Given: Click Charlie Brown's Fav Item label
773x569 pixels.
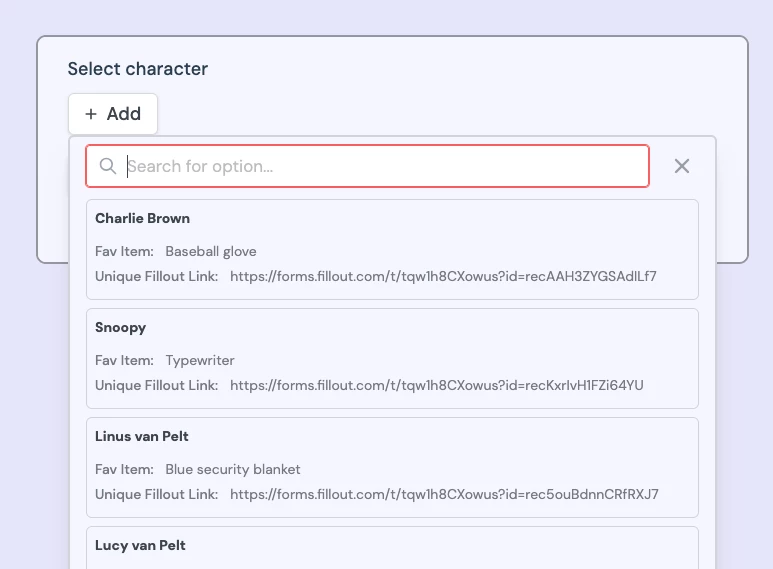Looking at the screenshot, I should click(x=124, y=251).
